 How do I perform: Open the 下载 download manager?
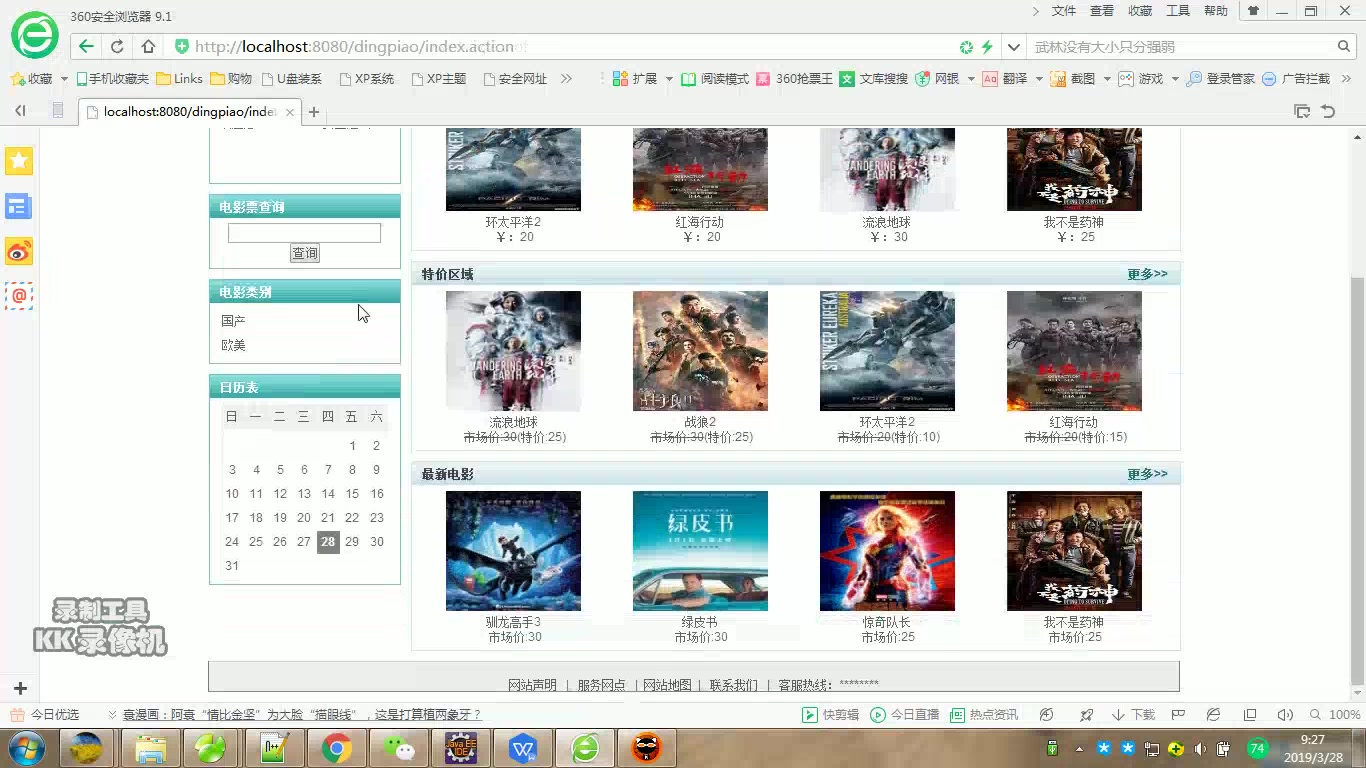click(x=1133, y=714)
